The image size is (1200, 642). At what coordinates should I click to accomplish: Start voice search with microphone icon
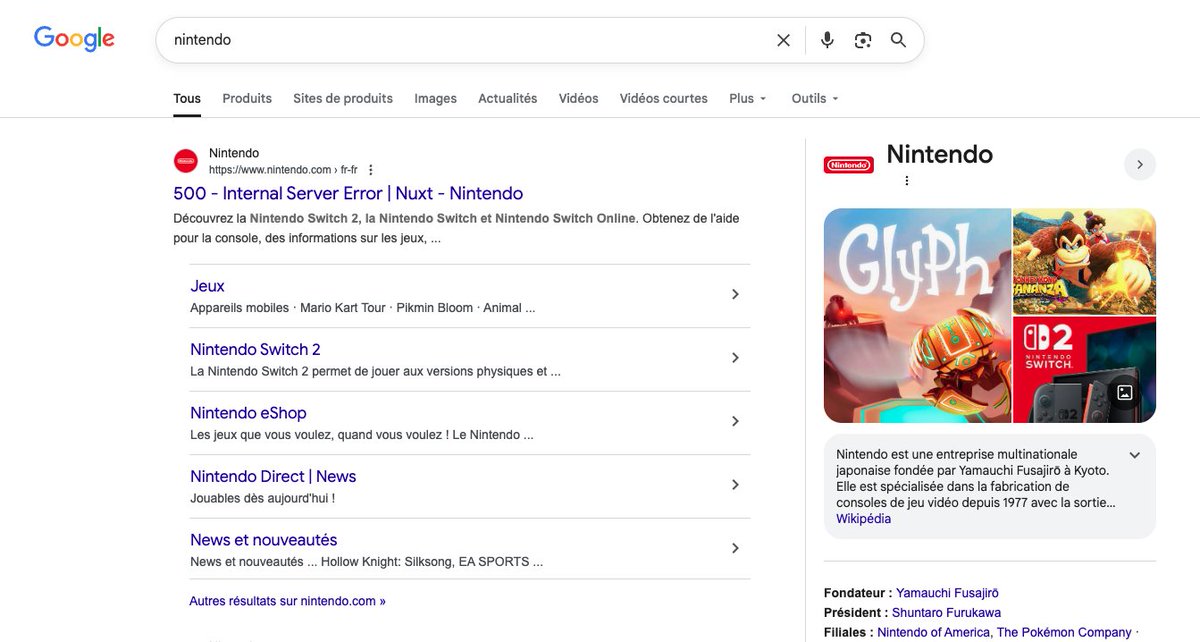click(x=827, y=40)
